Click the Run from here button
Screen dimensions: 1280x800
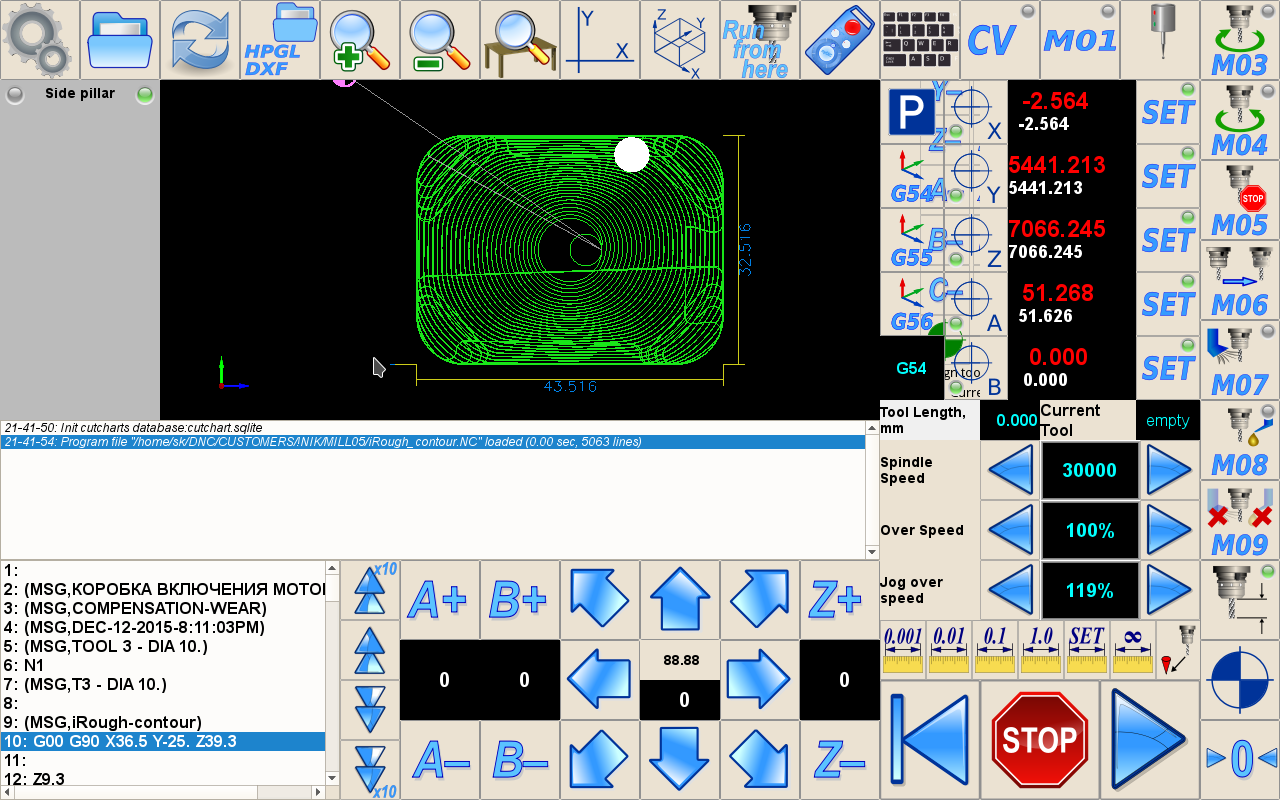pyautogui.click(x=759, y=40)
